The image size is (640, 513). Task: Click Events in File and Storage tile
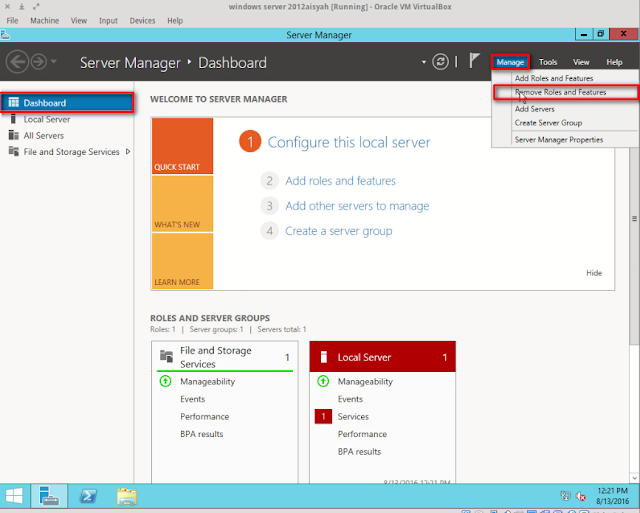point(193,399)
